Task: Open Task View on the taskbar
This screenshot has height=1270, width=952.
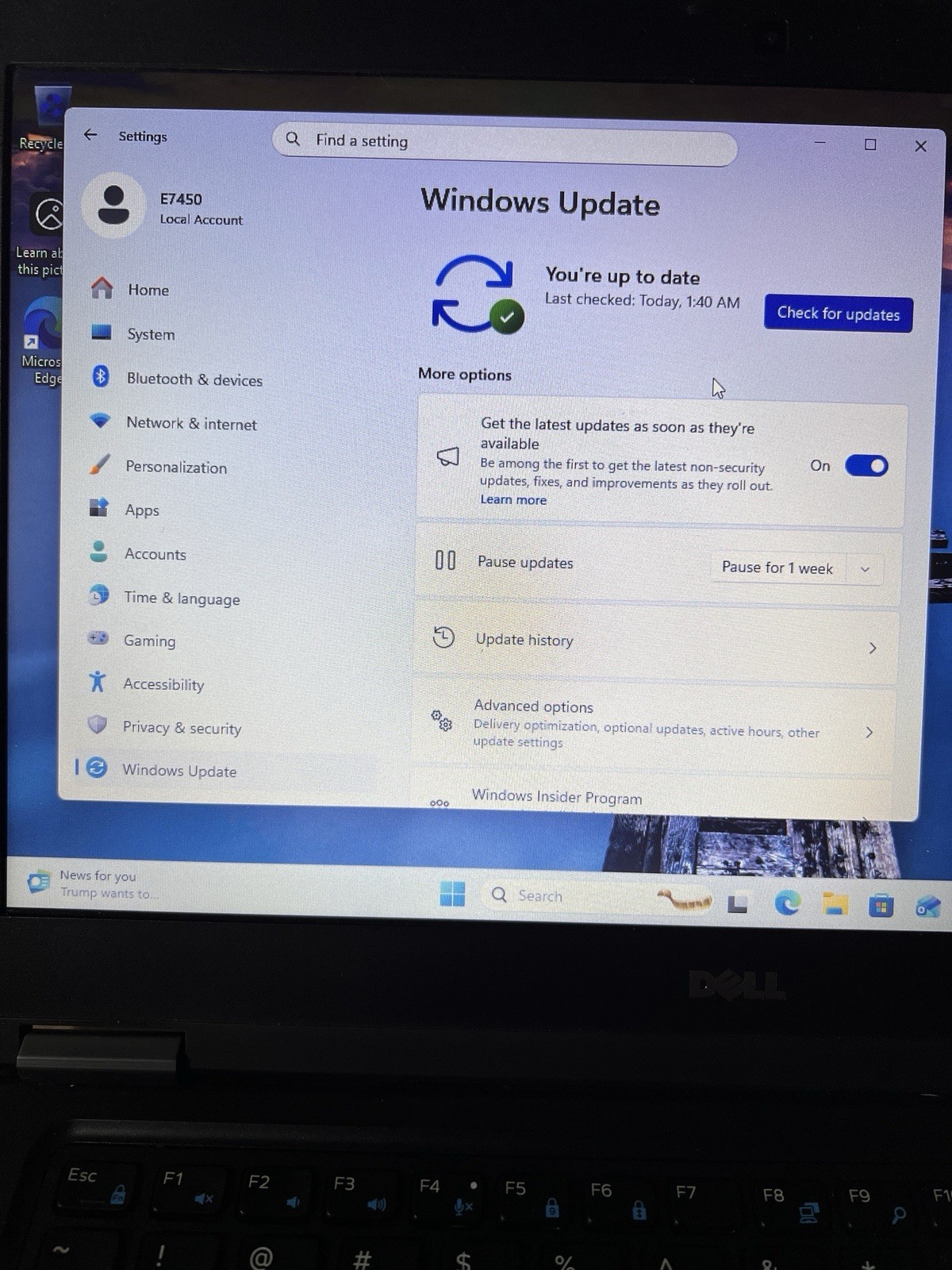Action: pos(738,903)
